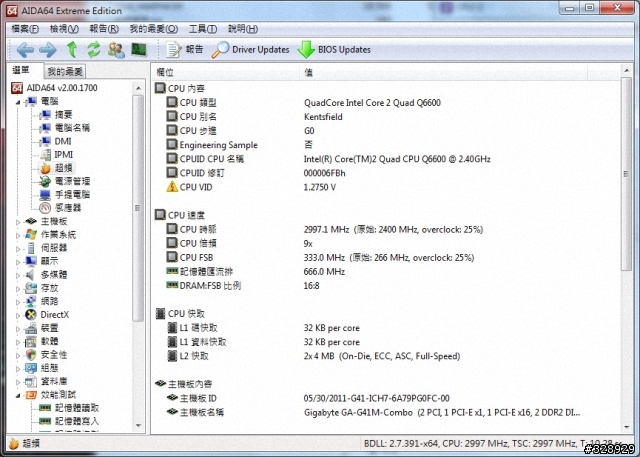
Task: Expand the 主機板 tree node
Action: coord(18,222)
